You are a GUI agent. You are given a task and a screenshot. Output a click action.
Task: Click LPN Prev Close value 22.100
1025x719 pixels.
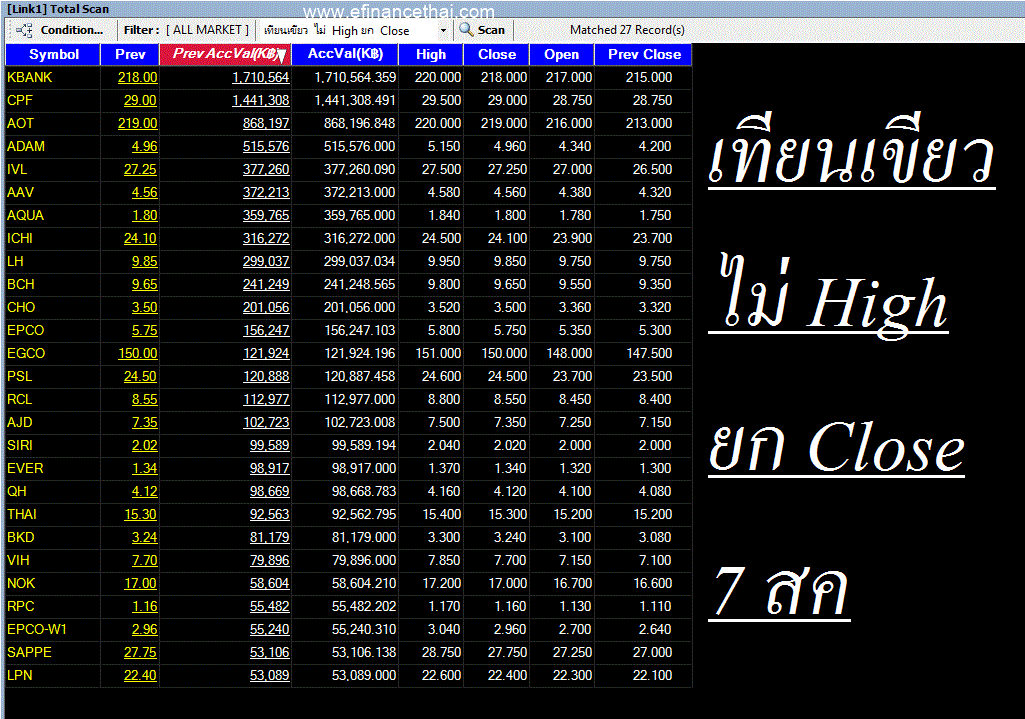click(x=652, y=675)
